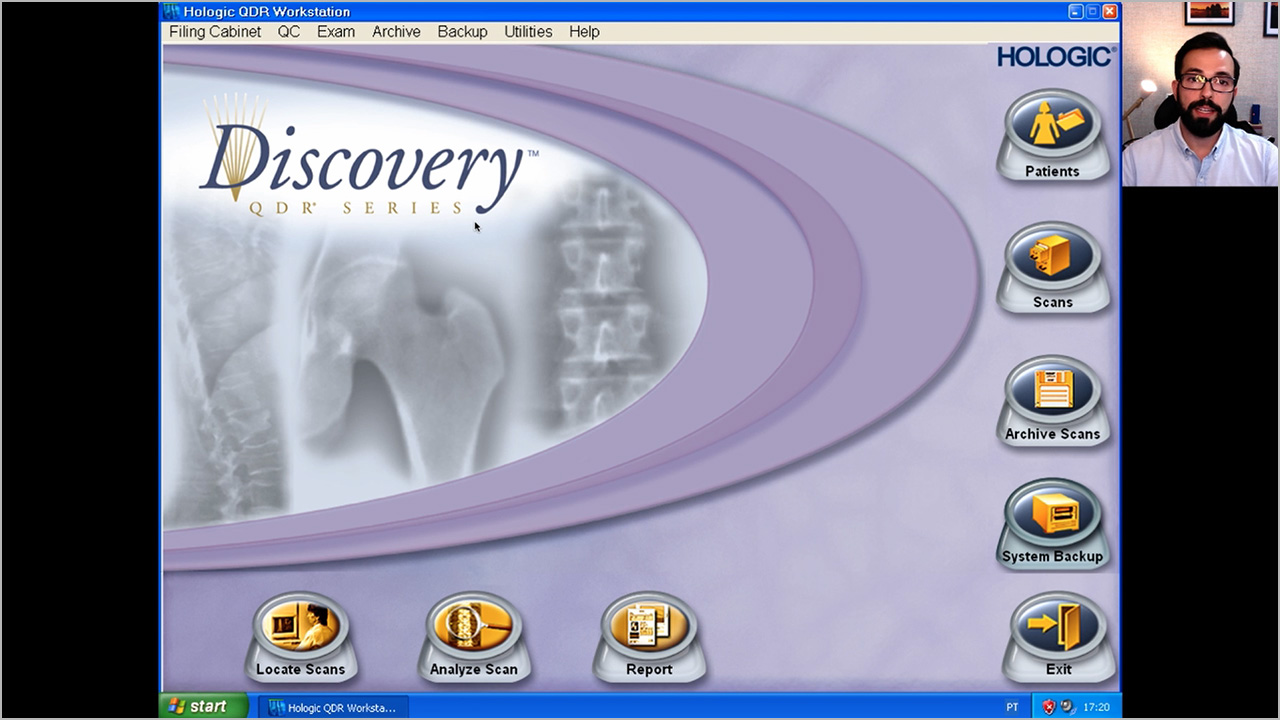Start Analyze Scan icon button

coord(474,636)
